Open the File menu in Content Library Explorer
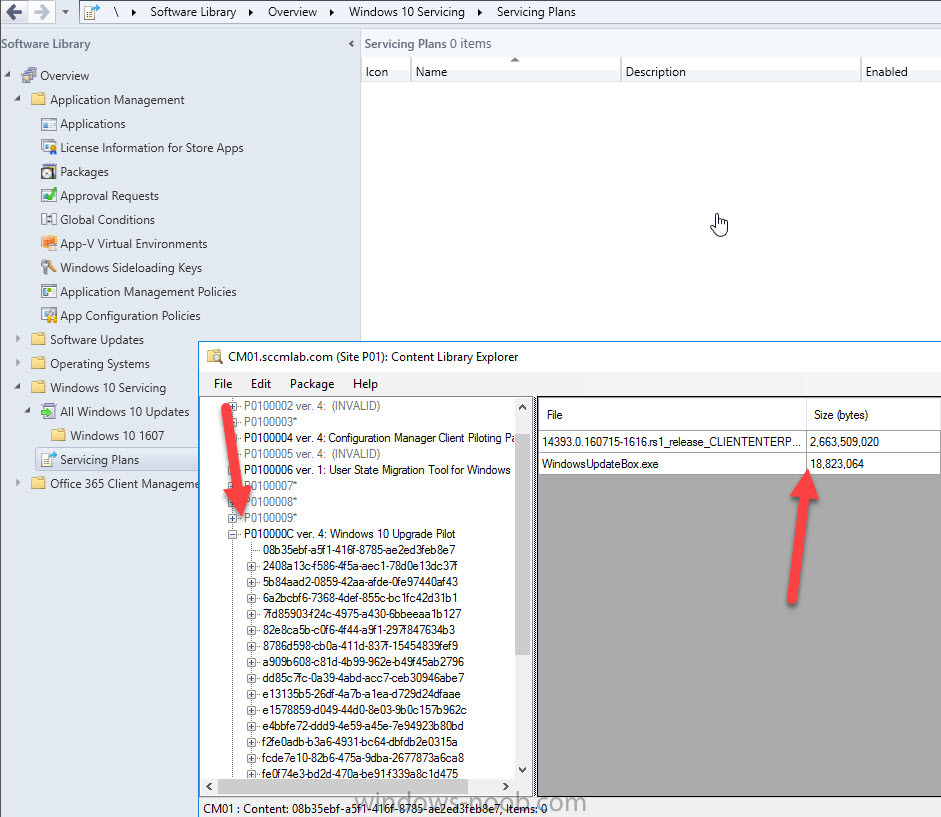The width and height of the screenshot is (941, 817). [x=223, y=384]
